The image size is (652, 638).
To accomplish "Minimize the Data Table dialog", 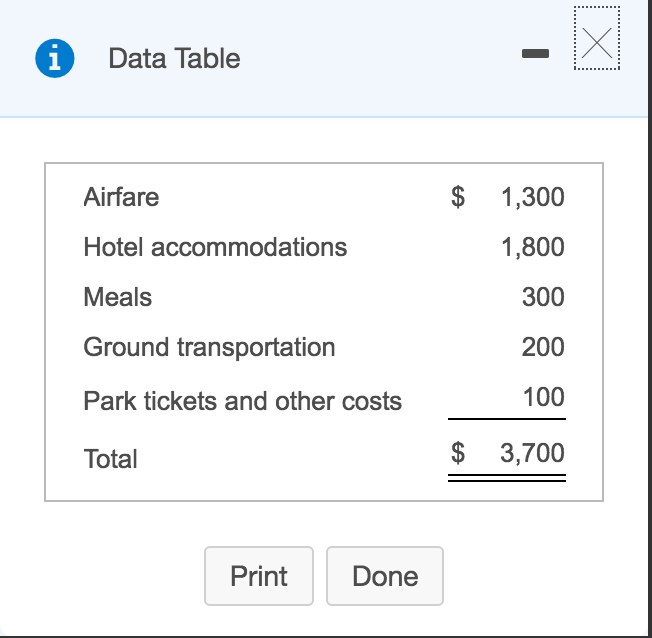I will [x=535, y=53].
